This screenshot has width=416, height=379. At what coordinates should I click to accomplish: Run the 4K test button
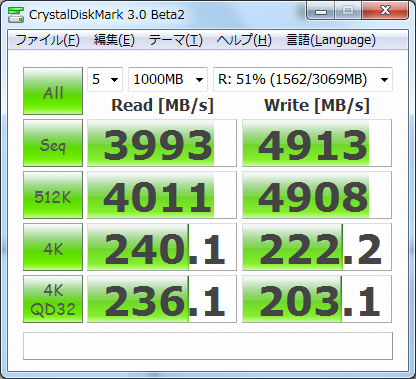tap(53, 247)
